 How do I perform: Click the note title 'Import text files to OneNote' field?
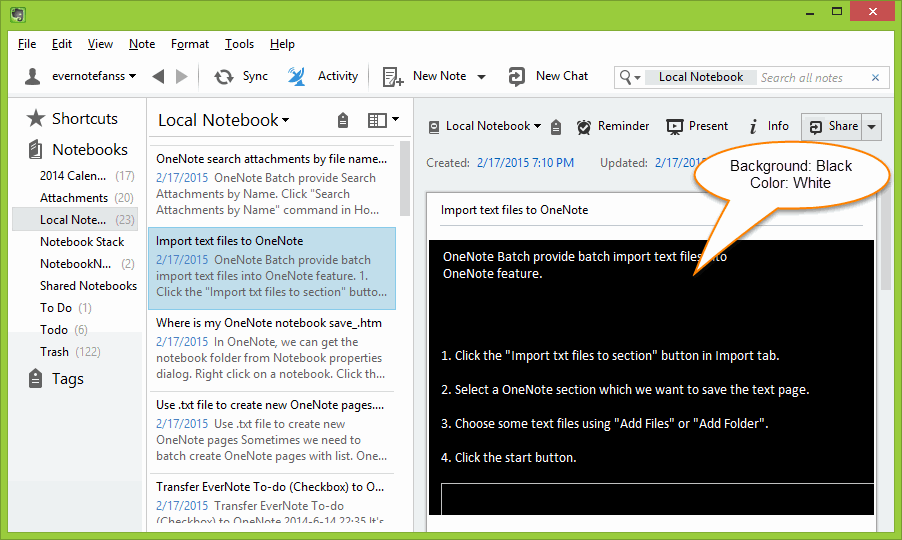click(x=651, y=210)
